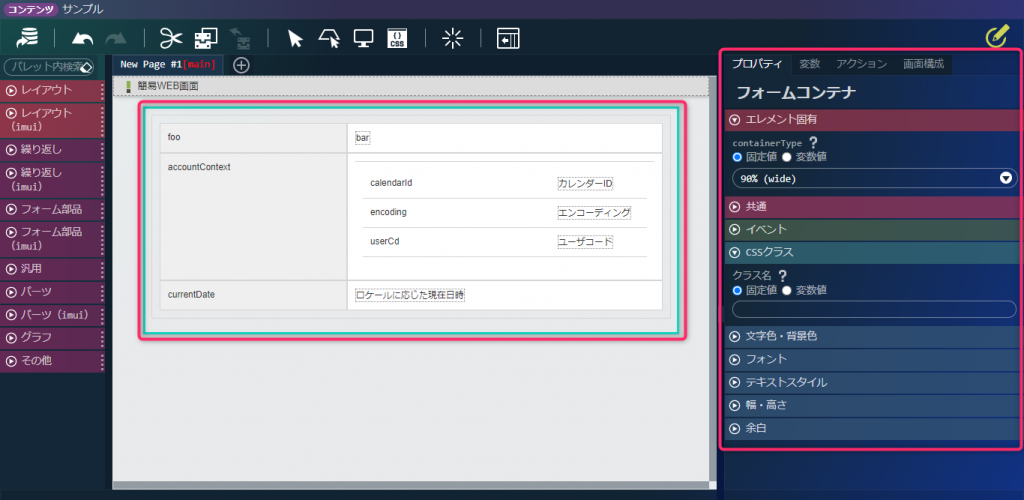Click the canvas horizontal scrollbar
Image resolution: width=1024 pixels, height=500 pixels.
click(410, 485)
